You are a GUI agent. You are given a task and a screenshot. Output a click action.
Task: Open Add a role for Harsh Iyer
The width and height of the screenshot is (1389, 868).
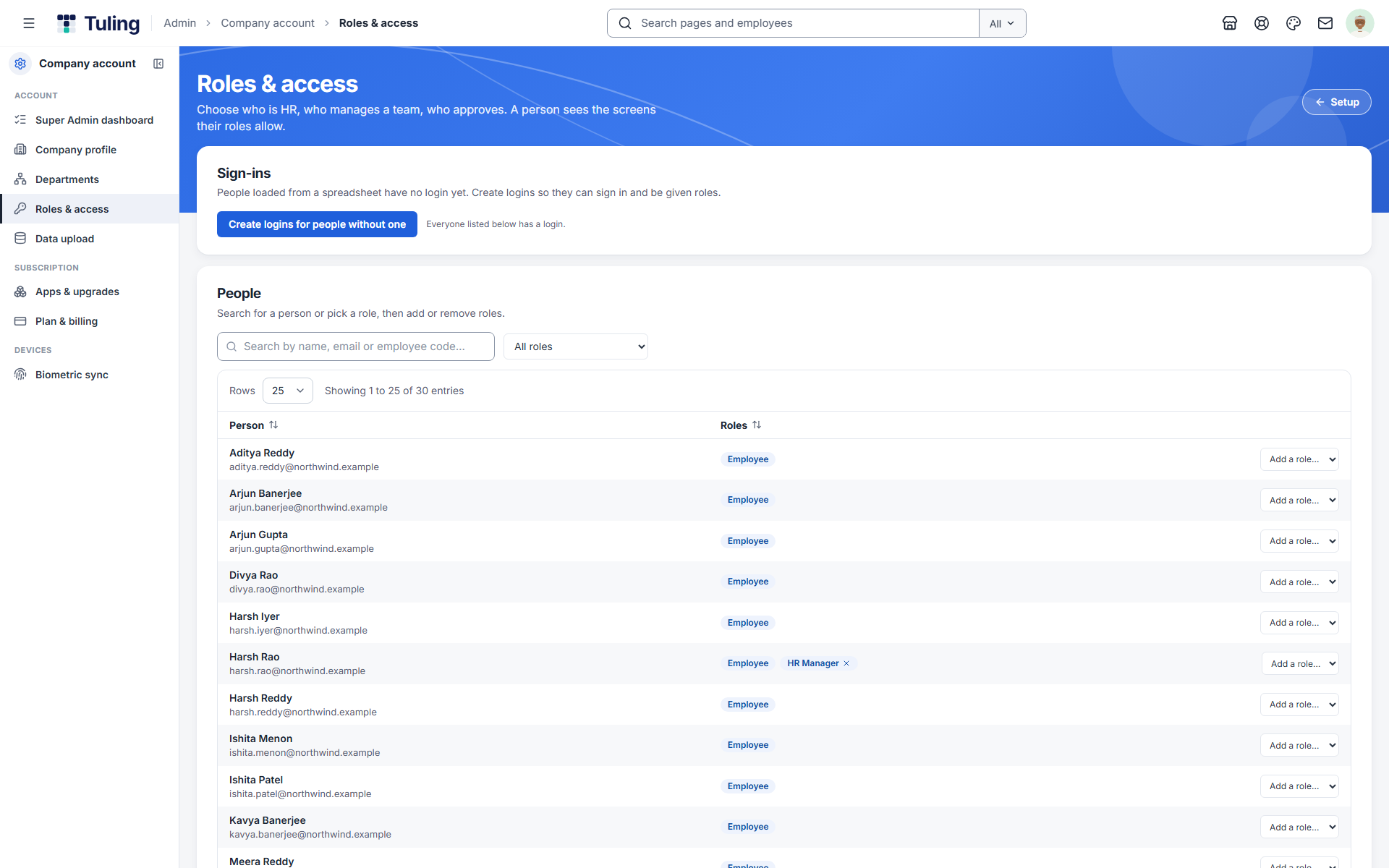(1299, 623)
